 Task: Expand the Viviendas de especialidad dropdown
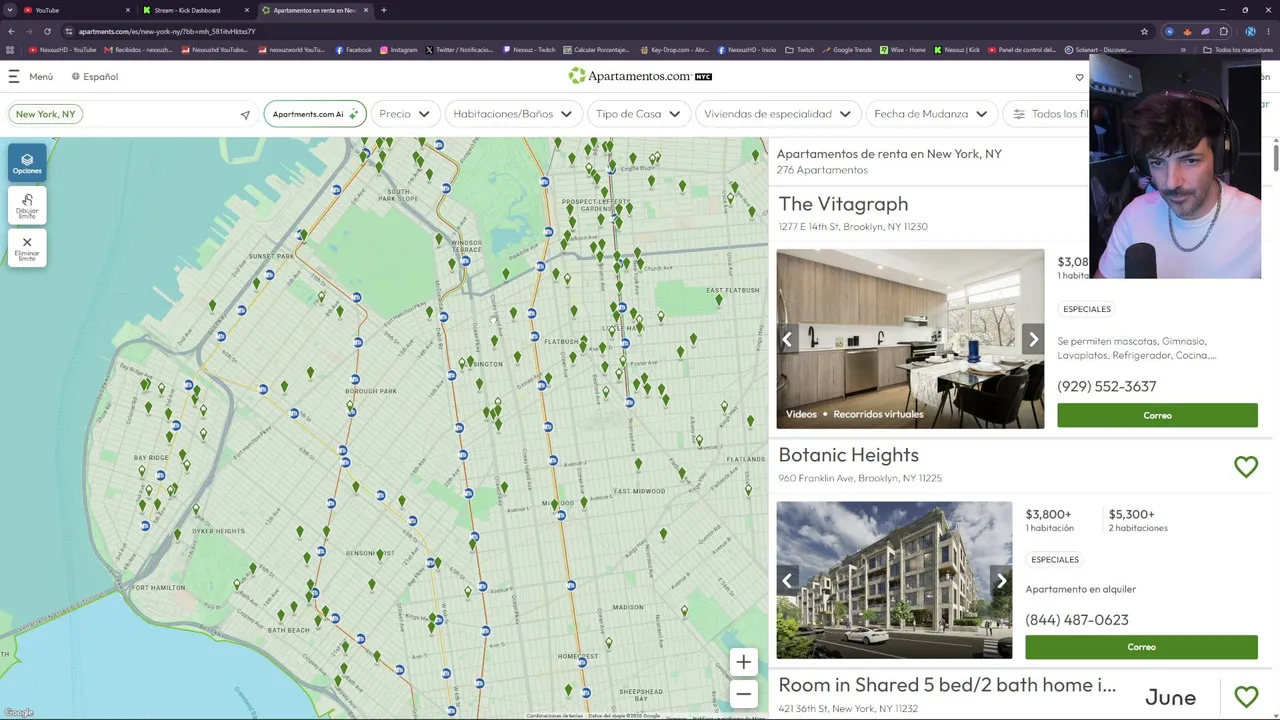click(777, 114)
